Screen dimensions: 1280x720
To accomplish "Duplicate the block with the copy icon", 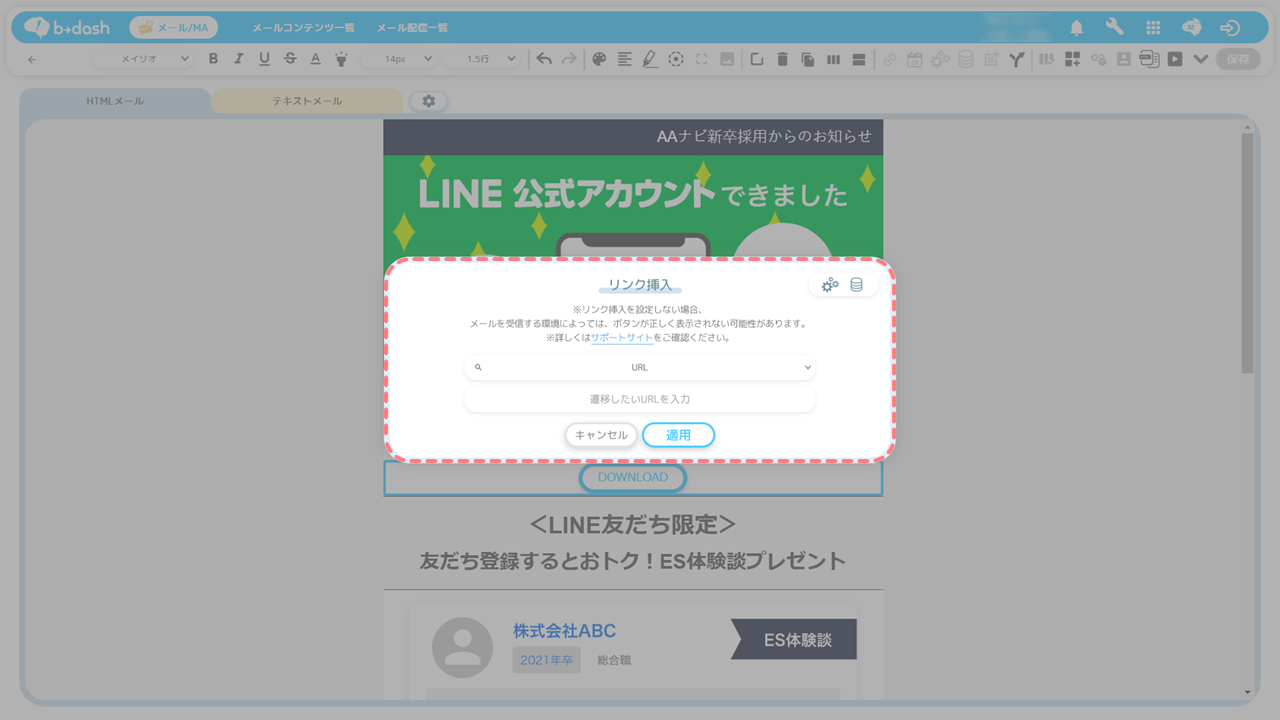I will 808,59.
